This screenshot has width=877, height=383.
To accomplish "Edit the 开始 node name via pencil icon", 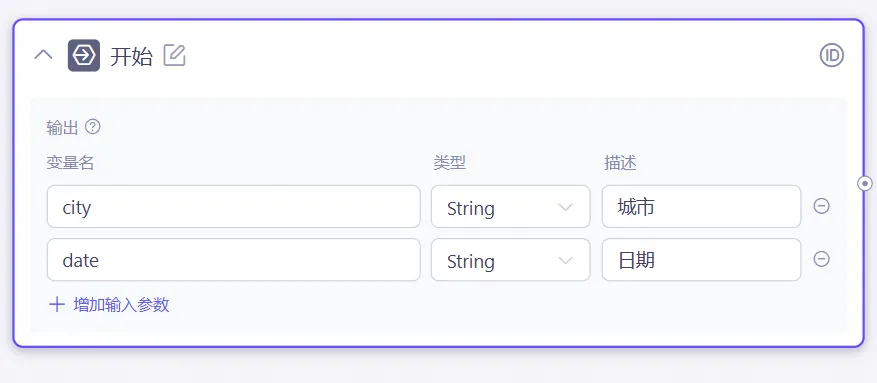I will [x=175, y=55].
